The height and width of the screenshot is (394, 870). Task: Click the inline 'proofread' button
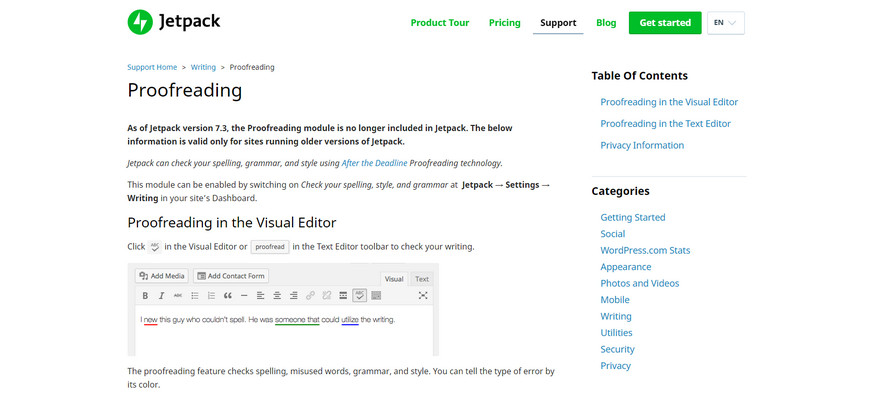(270, 247)
